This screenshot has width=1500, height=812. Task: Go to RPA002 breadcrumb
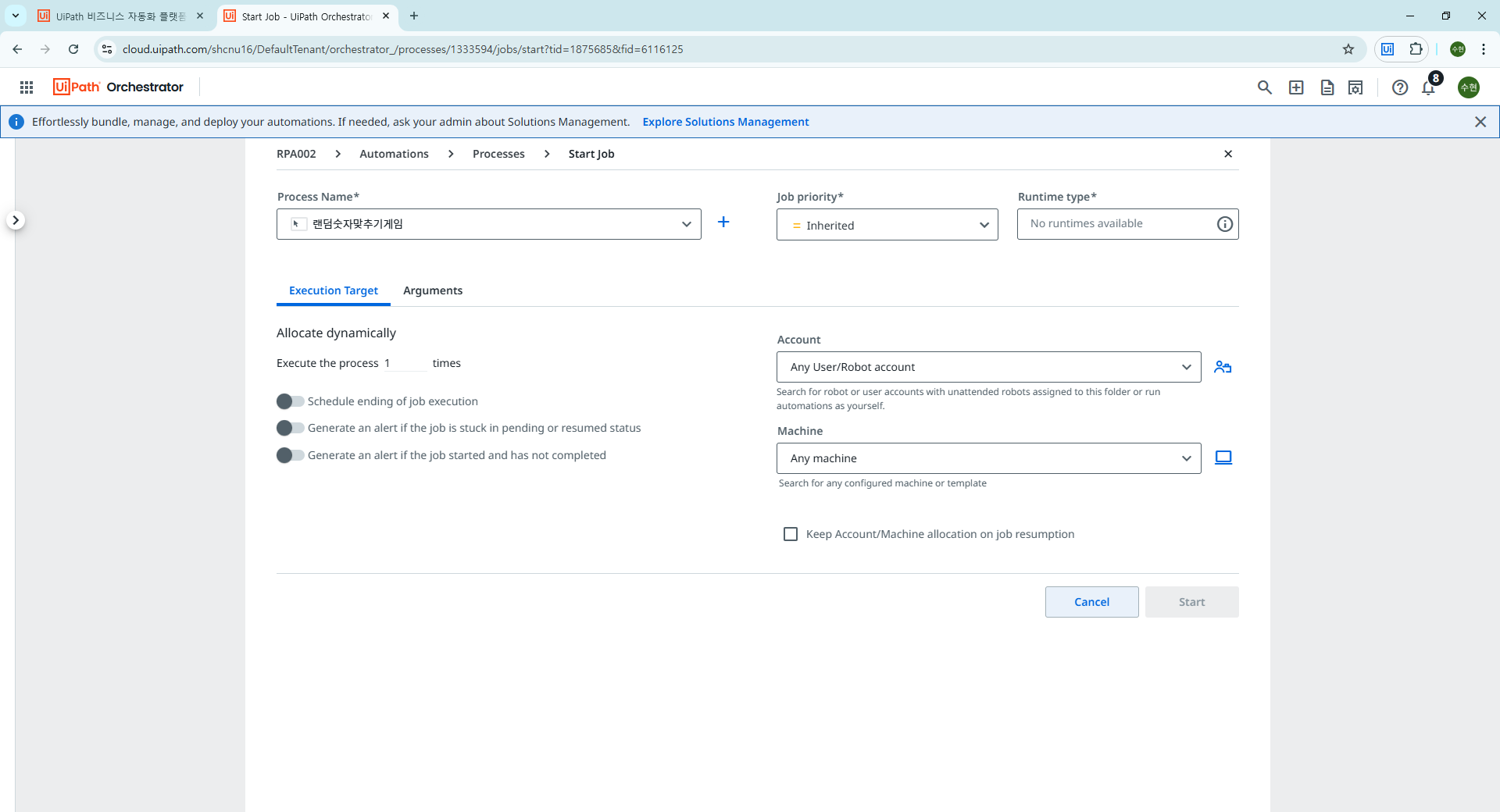click(x=296, y=154)
